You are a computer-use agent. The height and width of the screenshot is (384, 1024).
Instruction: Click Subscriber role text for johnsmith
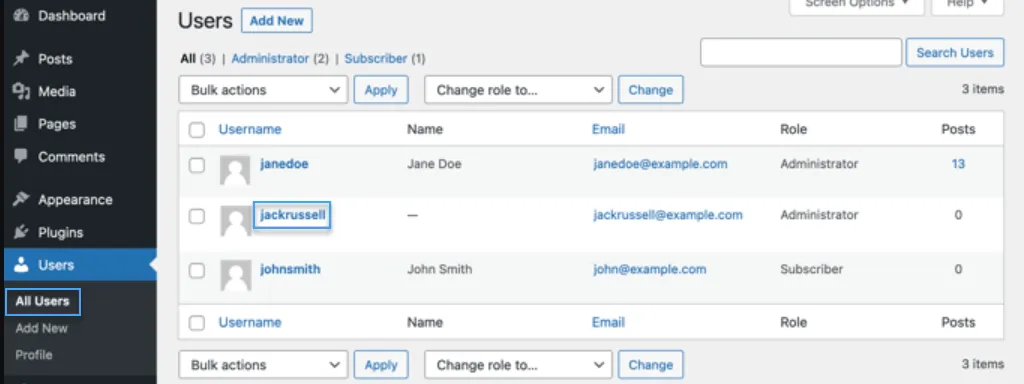click(x=812, y=269)
